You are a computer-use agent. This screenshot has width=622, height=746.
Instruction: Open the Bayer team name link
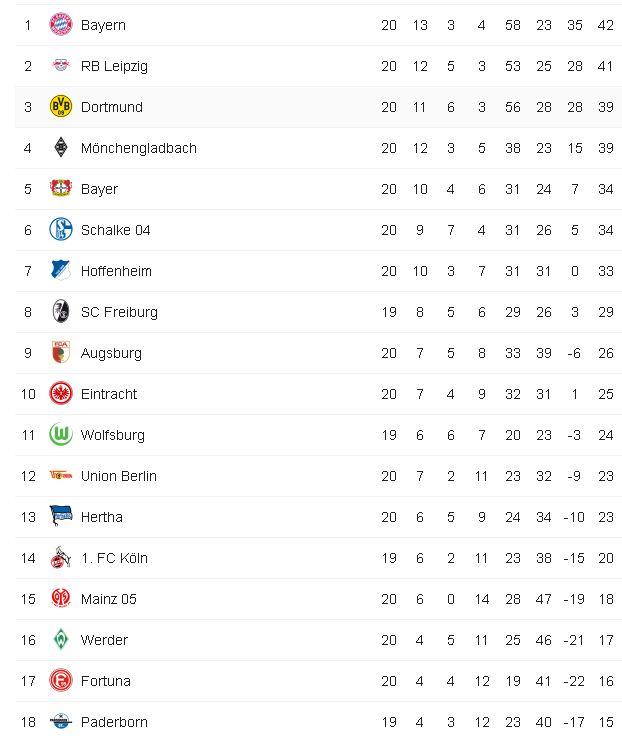(99, 189)
